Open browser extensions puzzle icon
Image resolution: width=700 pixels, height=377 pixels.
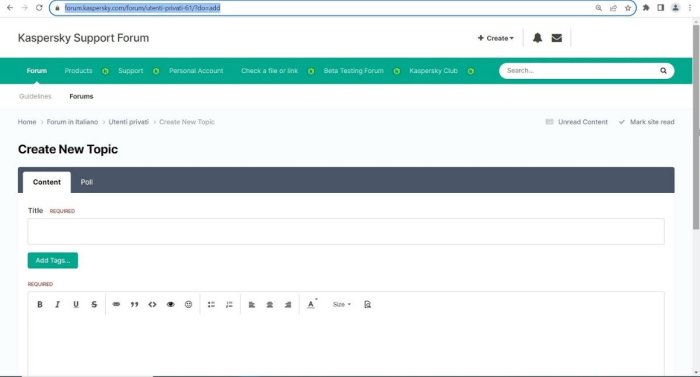pos(646,8)
